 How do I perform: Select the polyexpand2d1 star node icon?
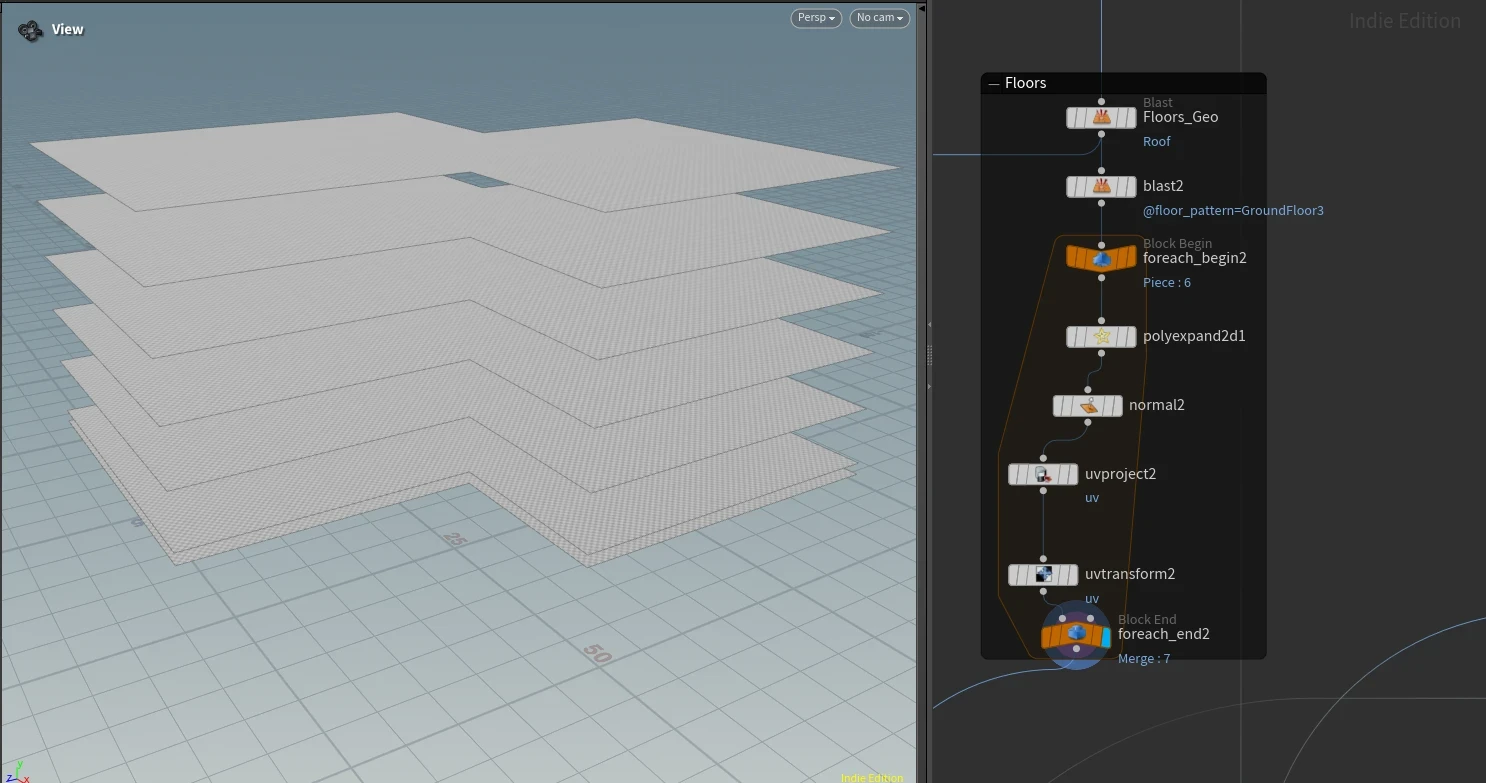1102,337
